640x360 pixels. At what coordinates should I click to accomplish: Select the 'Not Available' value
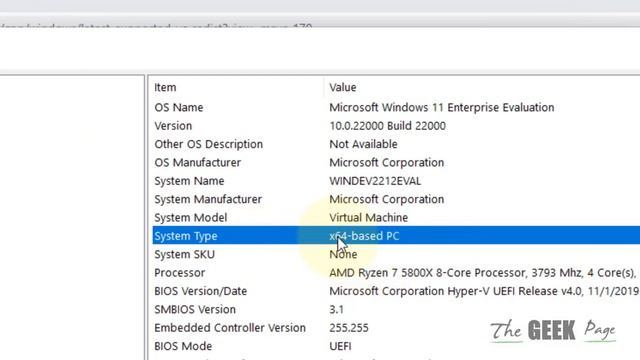pos(363,144)
